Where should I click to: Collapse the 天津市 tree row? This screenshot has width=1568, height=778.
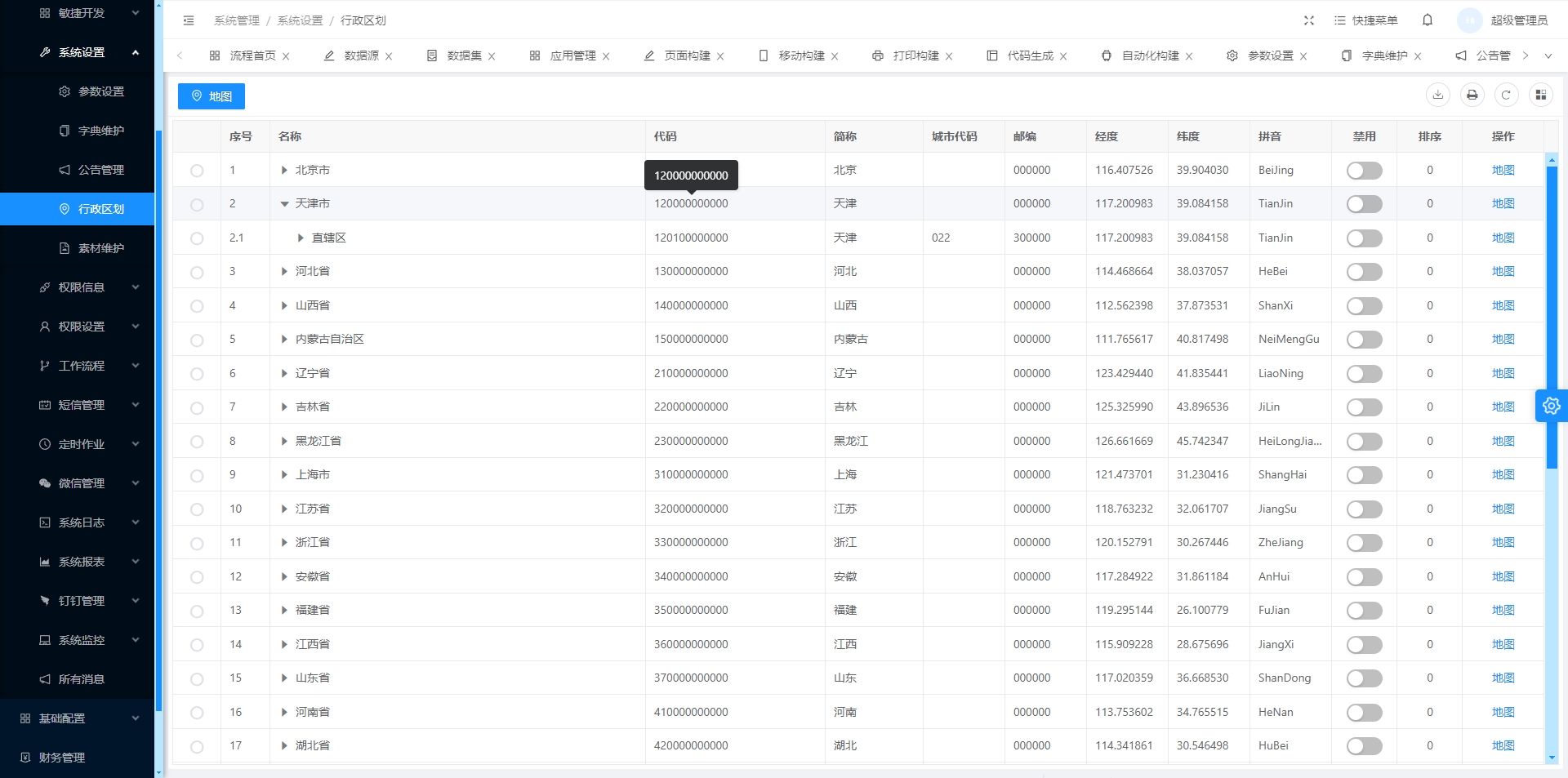[284, 204]
